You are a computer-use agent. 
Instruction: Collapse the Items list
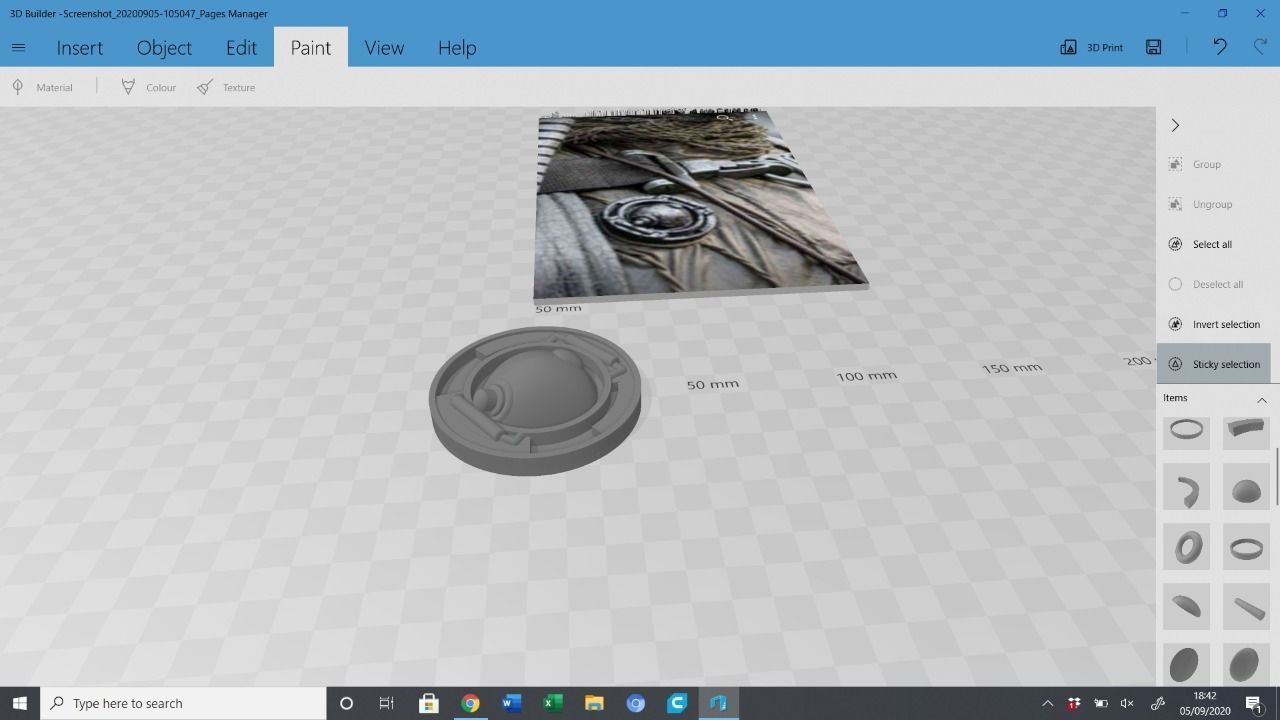tap(1262, 399)
